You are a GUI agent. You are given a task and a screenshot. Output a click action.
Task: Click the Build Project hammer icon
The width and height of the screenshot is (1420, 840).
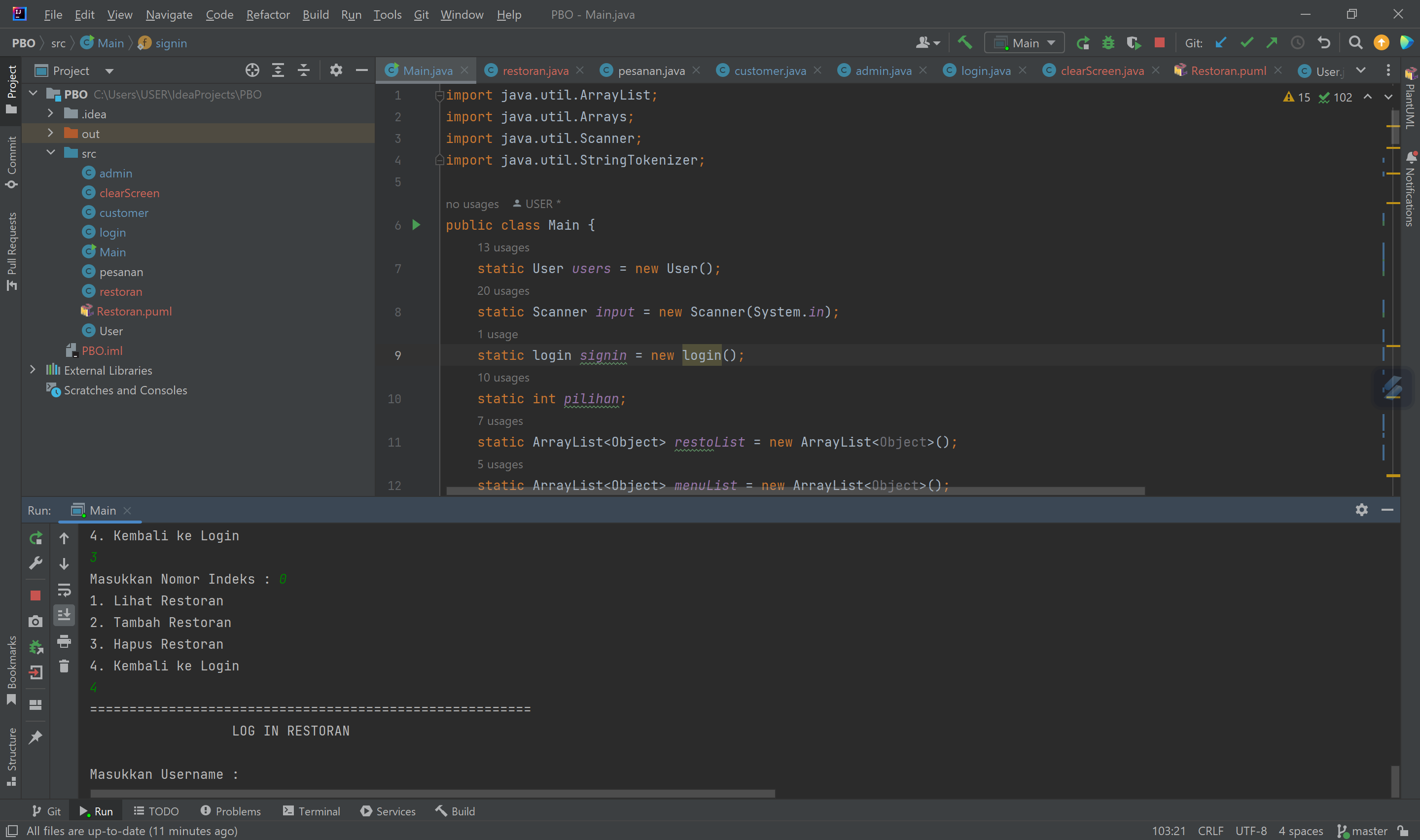[964, 42]
